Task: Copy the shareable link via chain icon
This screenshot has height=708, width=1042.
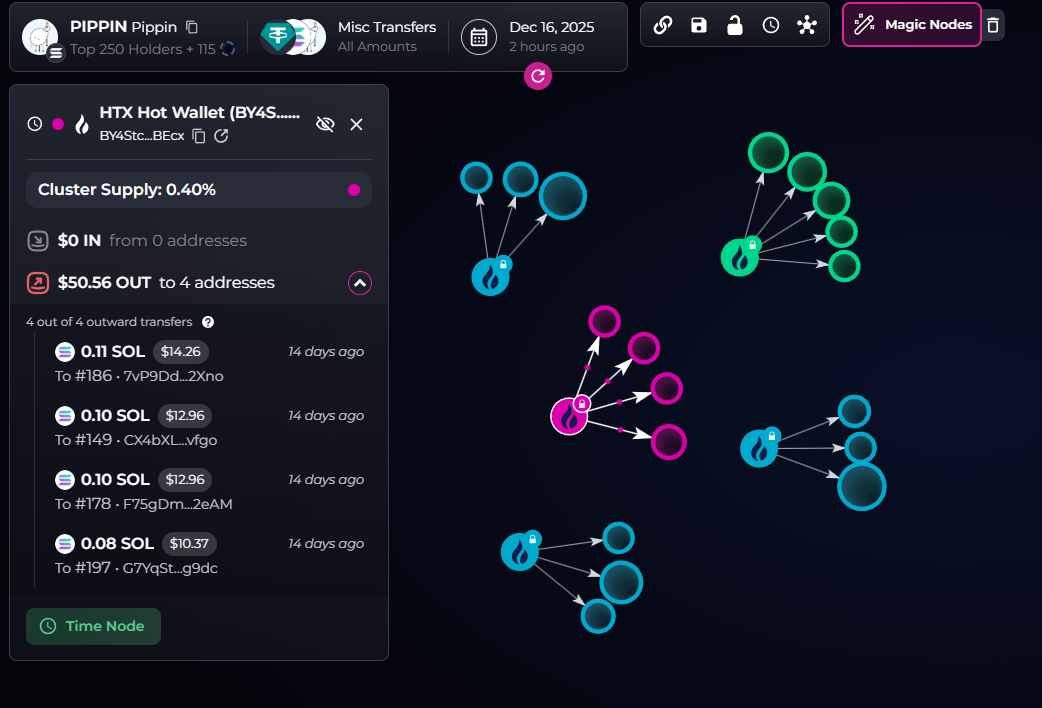Action: click(663, 25)
